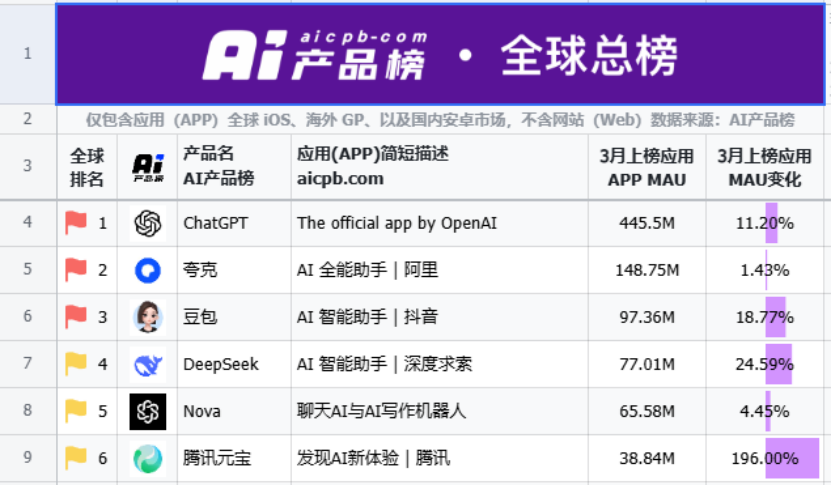Select the 腾讯元宝 product name cell
The width and height of the screenshot is (831, 486).
(x=234, y=459)
